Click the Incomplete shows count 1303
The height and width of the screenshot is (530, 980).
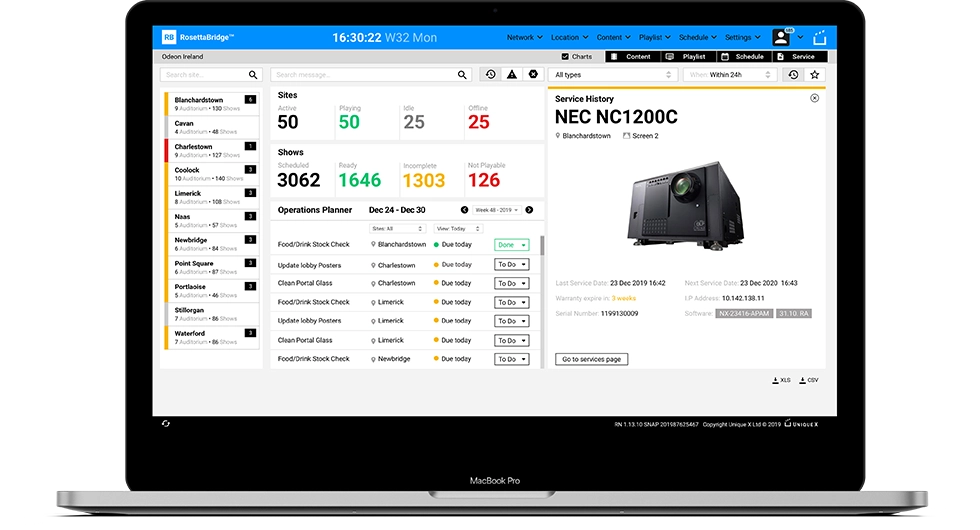point(424,181)
